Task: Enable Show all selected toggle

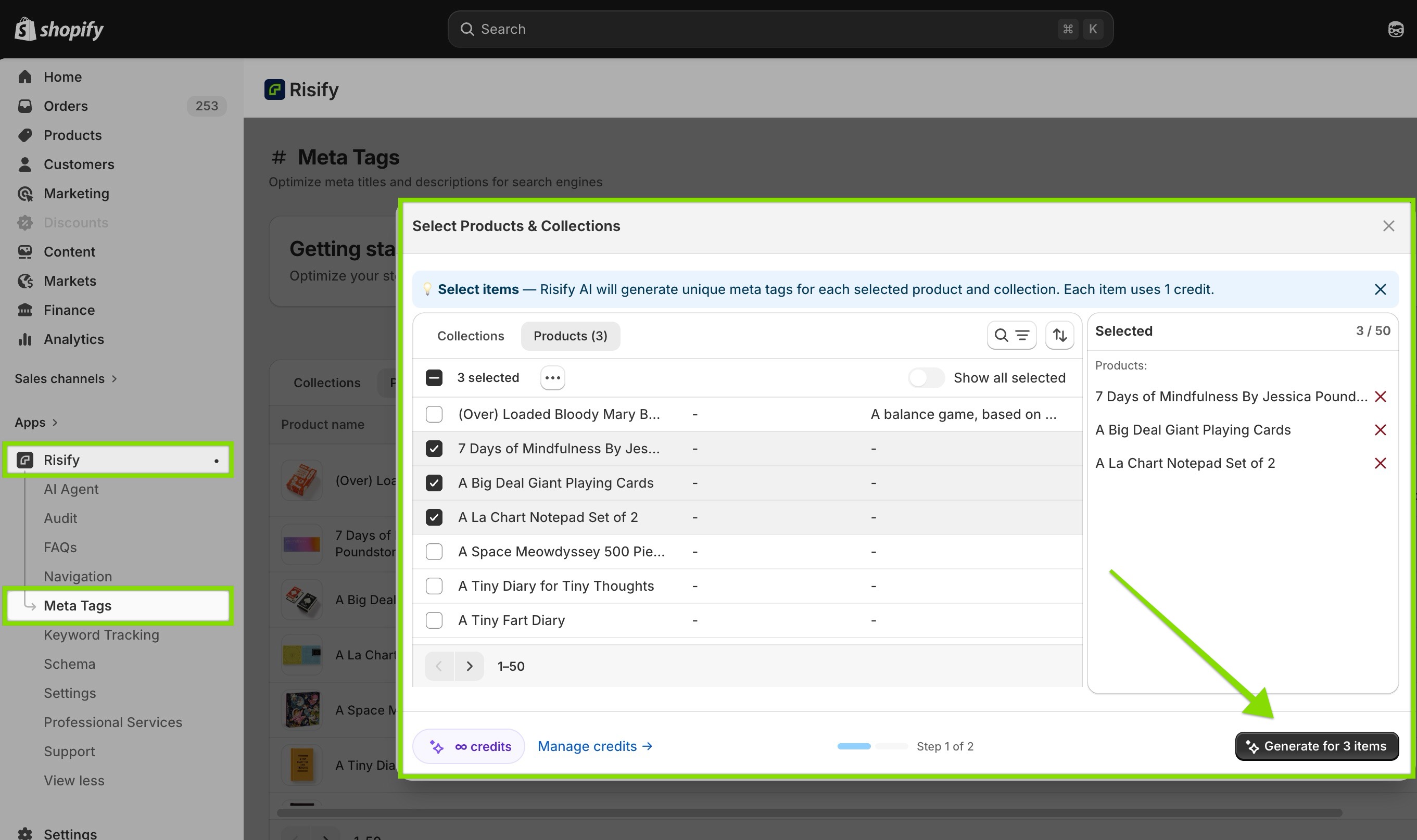Action: pos(926,377)
